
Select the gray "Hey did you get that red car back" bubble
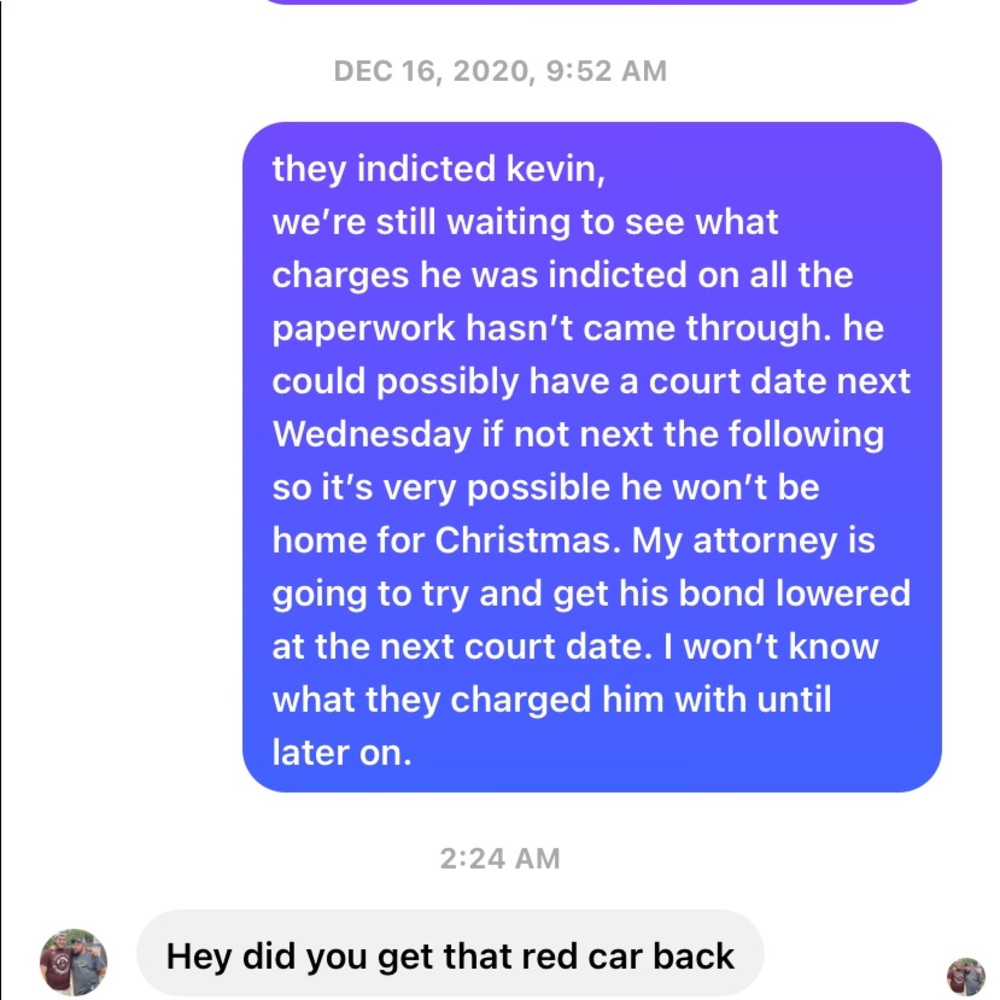pyautogui.click(x=450, y=954)
